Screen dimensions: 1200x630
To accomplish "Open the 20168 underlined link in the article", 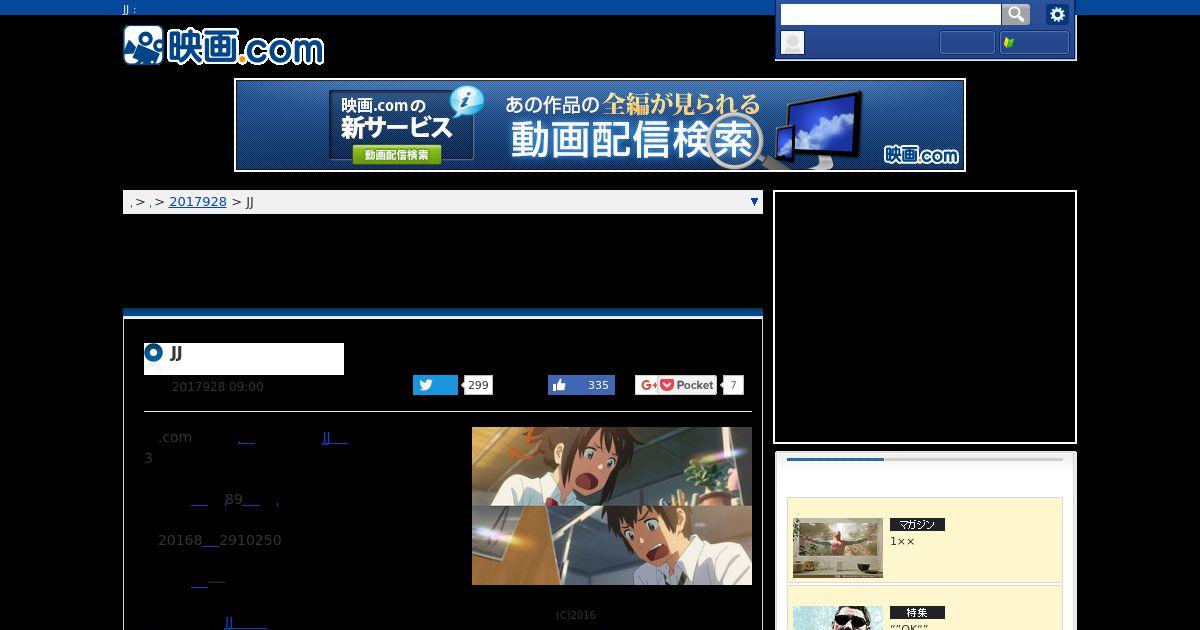I will tap(210, 541).
